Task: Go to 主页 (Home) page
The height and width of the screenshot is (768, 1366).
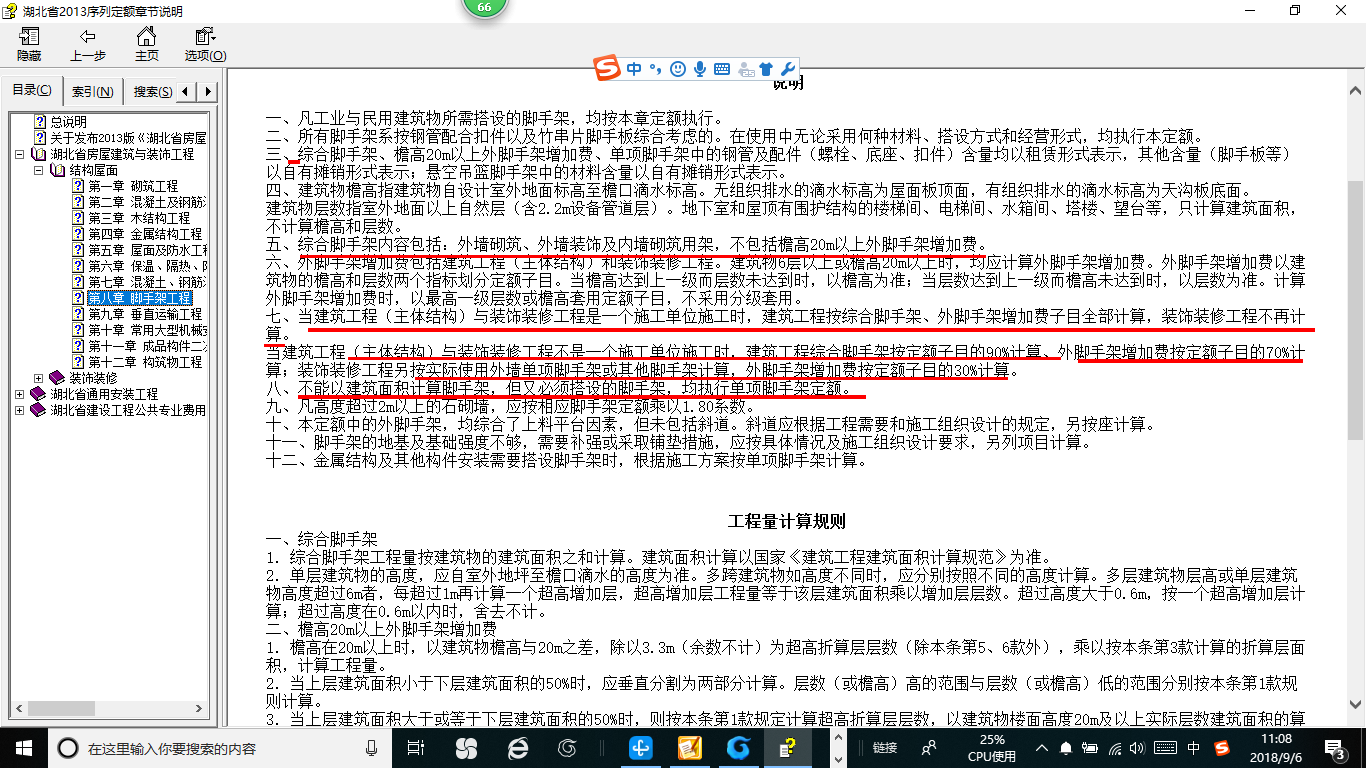Action: tap(147, 44)
